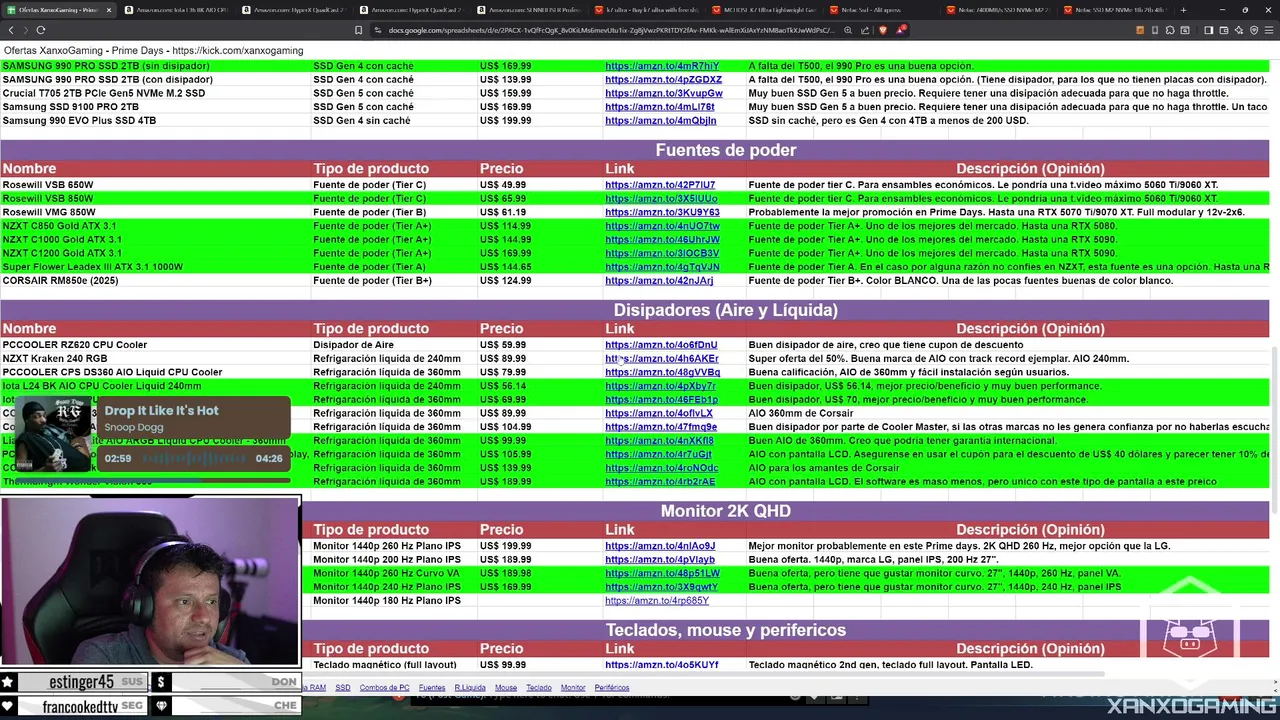Open the NZXT C1200 Gold Amazon link
Screen dimensions: 1280x720
(x=662, y=253)
